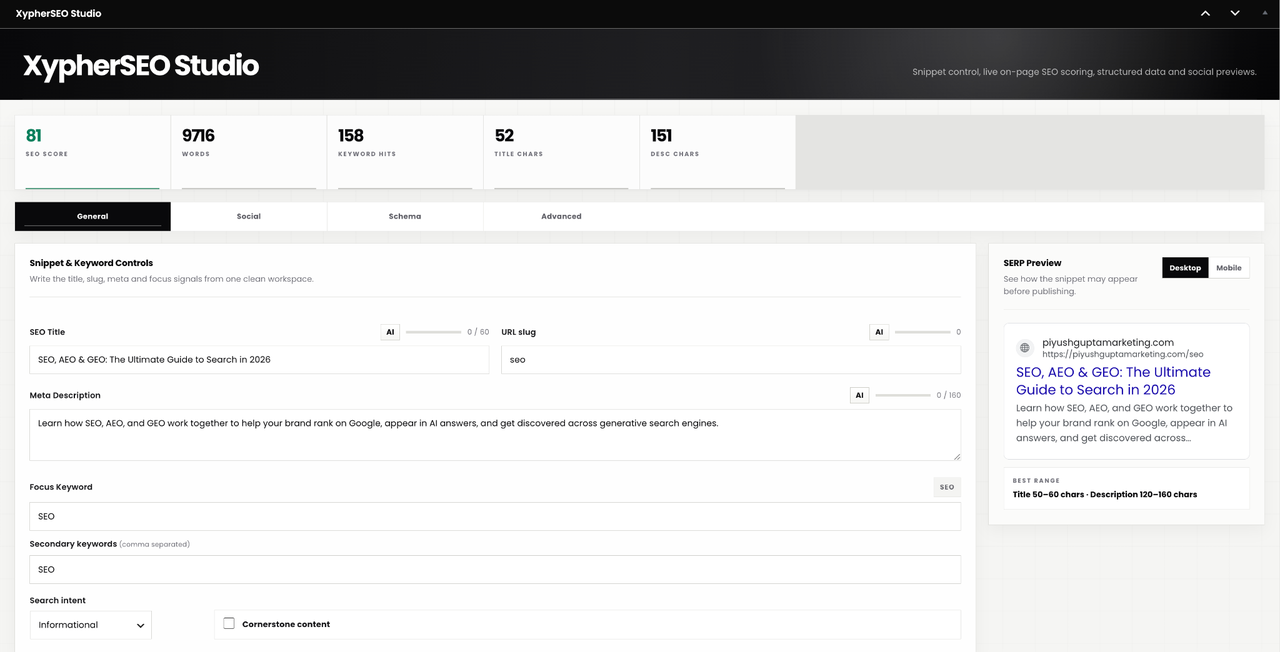
Task: Click the Meta Description length meter
Action: tap(903, 395)
